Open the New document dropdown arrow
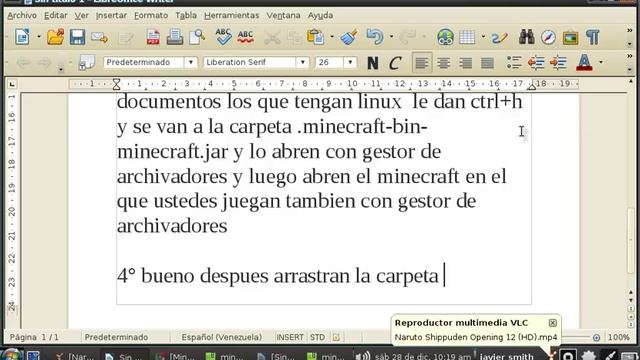This screenshot has width=640, height=360. coord(39,37)
